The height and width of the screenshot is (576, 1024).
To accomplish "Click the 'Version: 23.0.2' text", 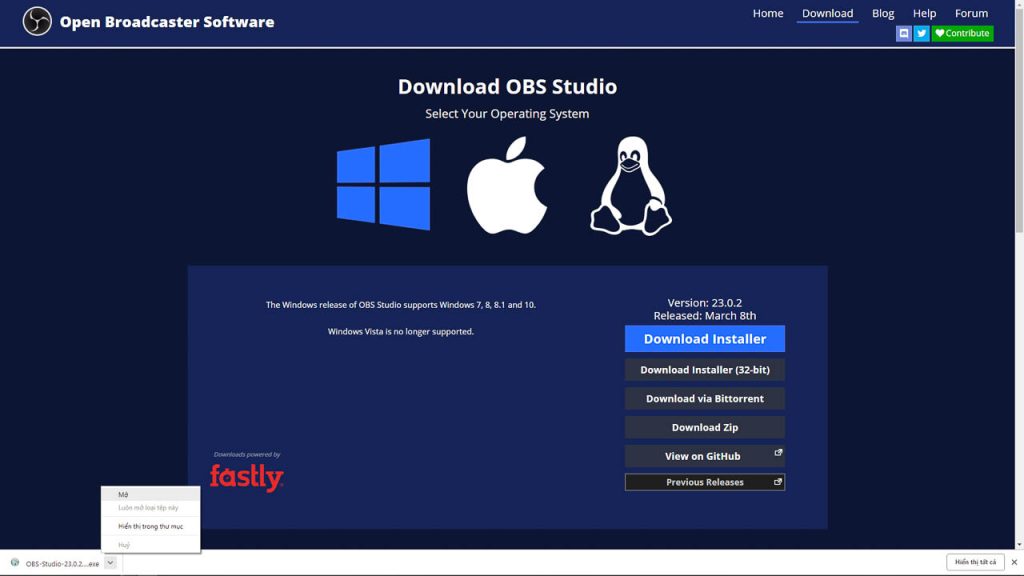I will [x=705, y=303].
